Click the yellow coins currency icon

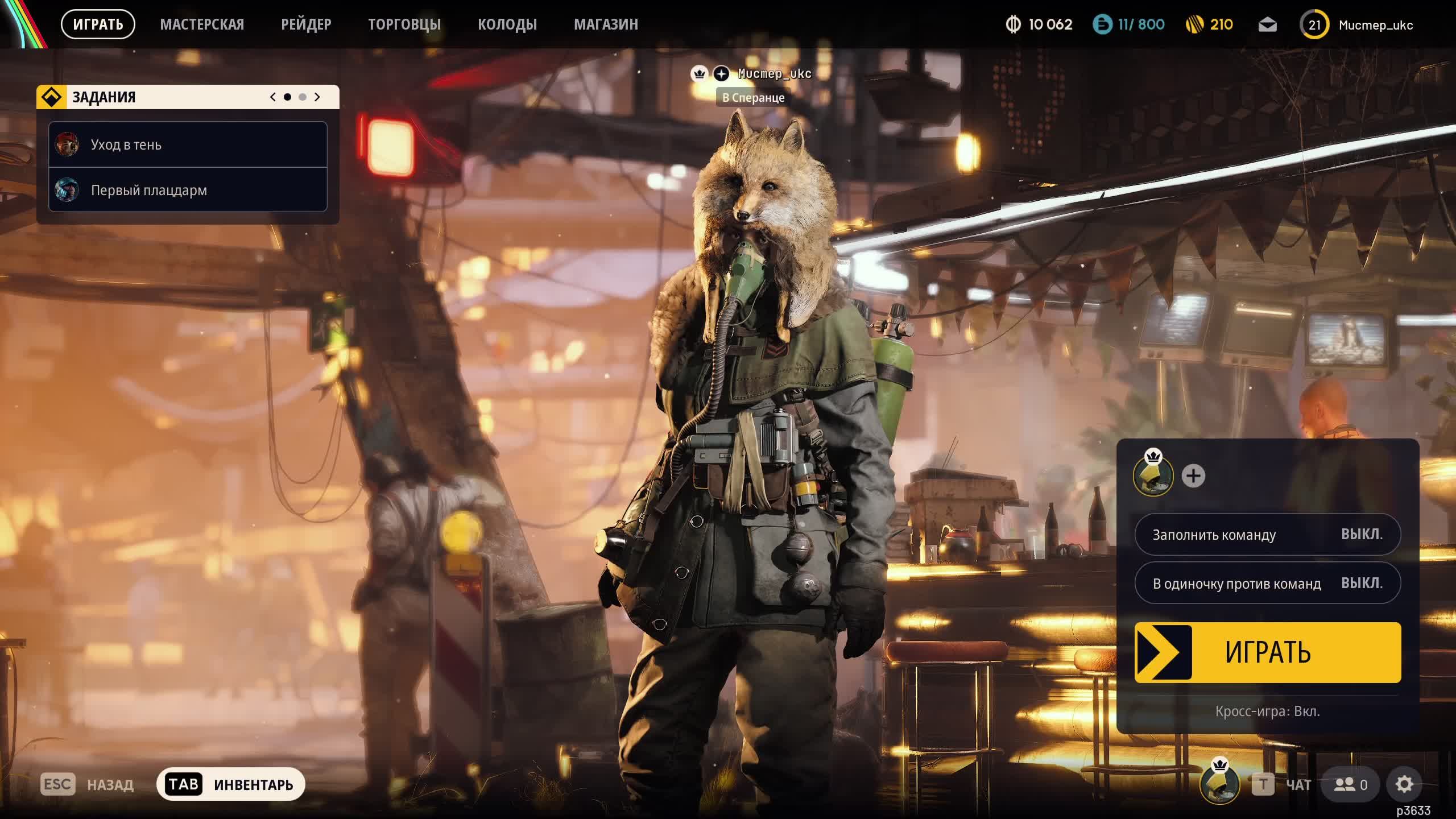tap(1195, 24)
